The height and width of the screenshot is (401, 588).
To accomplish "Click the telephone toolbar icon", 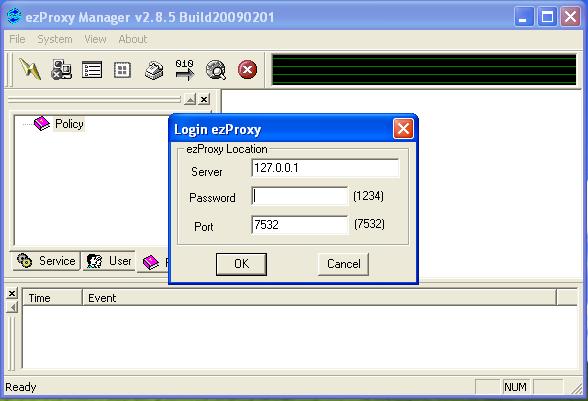I will click(154, 70).
